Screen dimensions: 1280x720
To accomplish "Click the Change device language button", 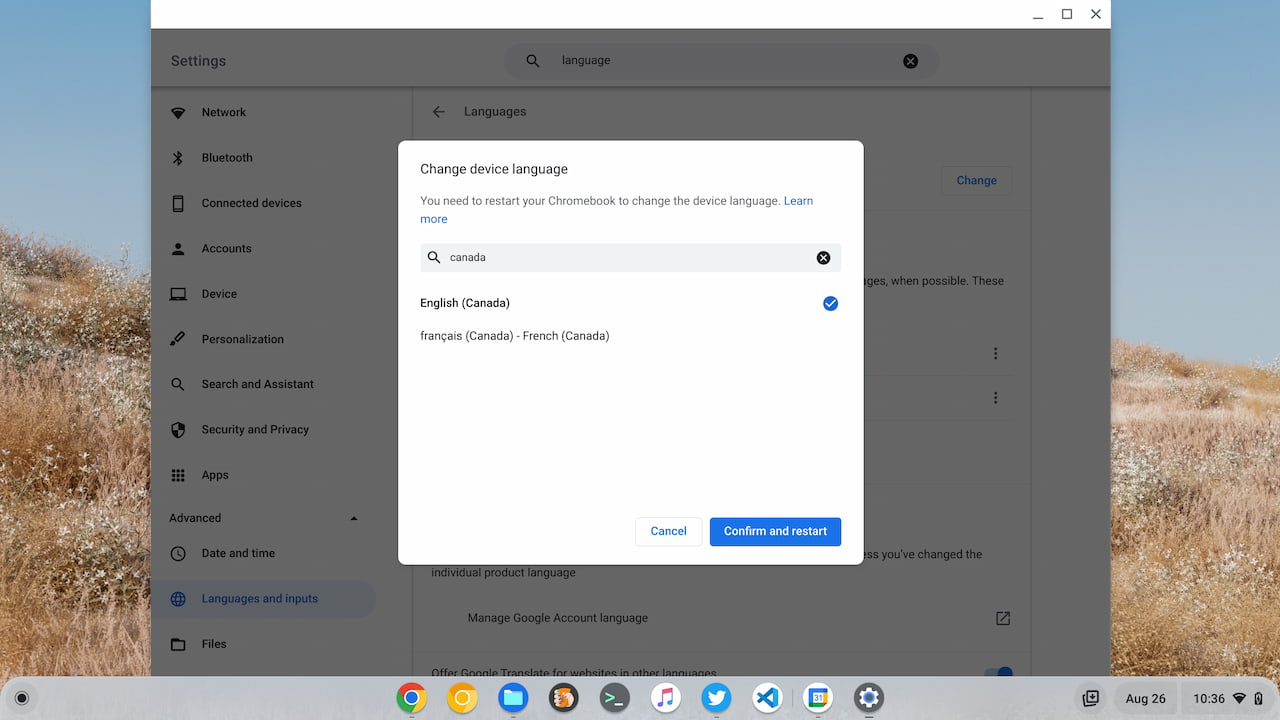I will [976, 181].
